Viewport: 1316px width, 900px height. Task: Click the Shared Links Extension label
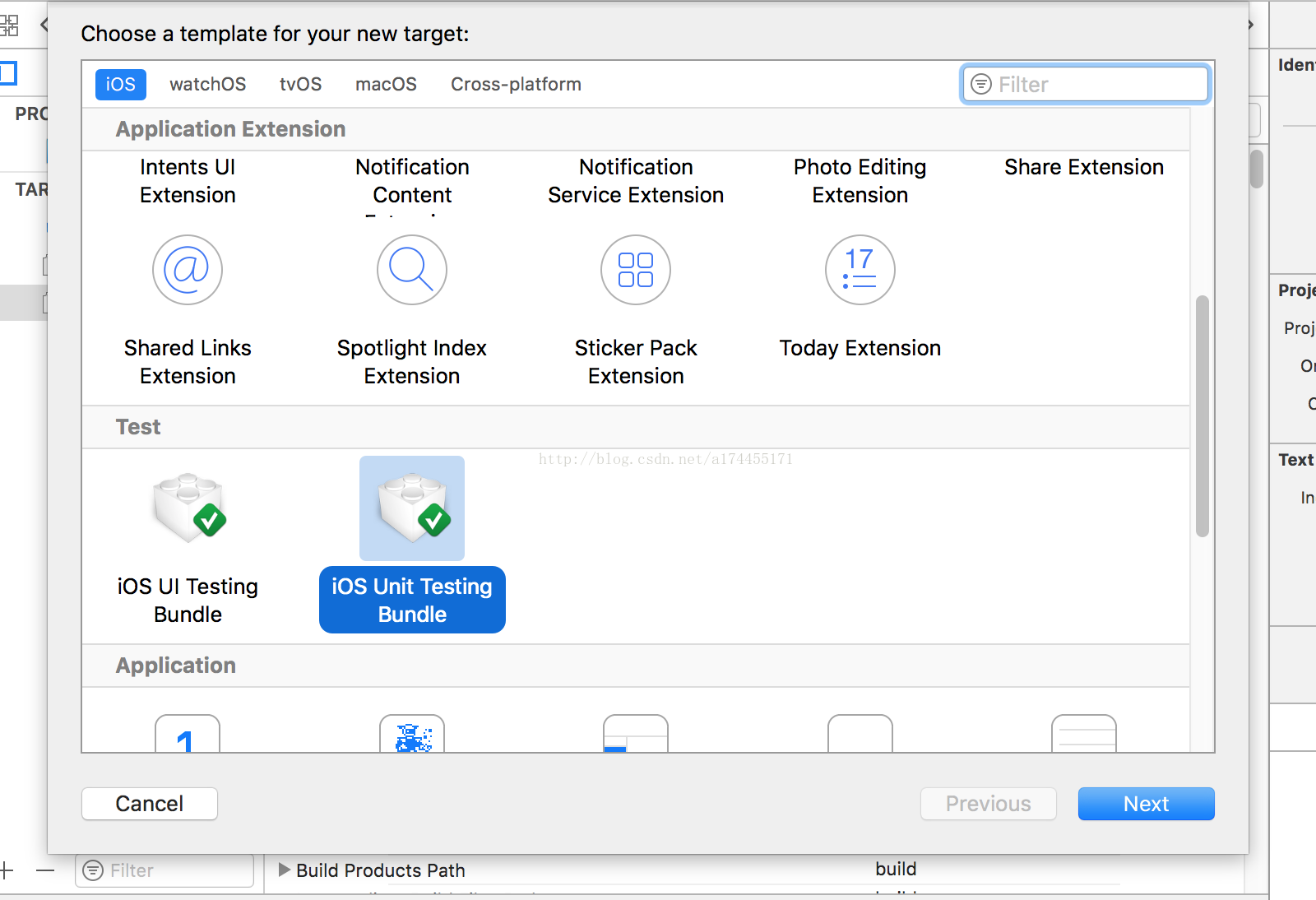click(x=188, y=362)
